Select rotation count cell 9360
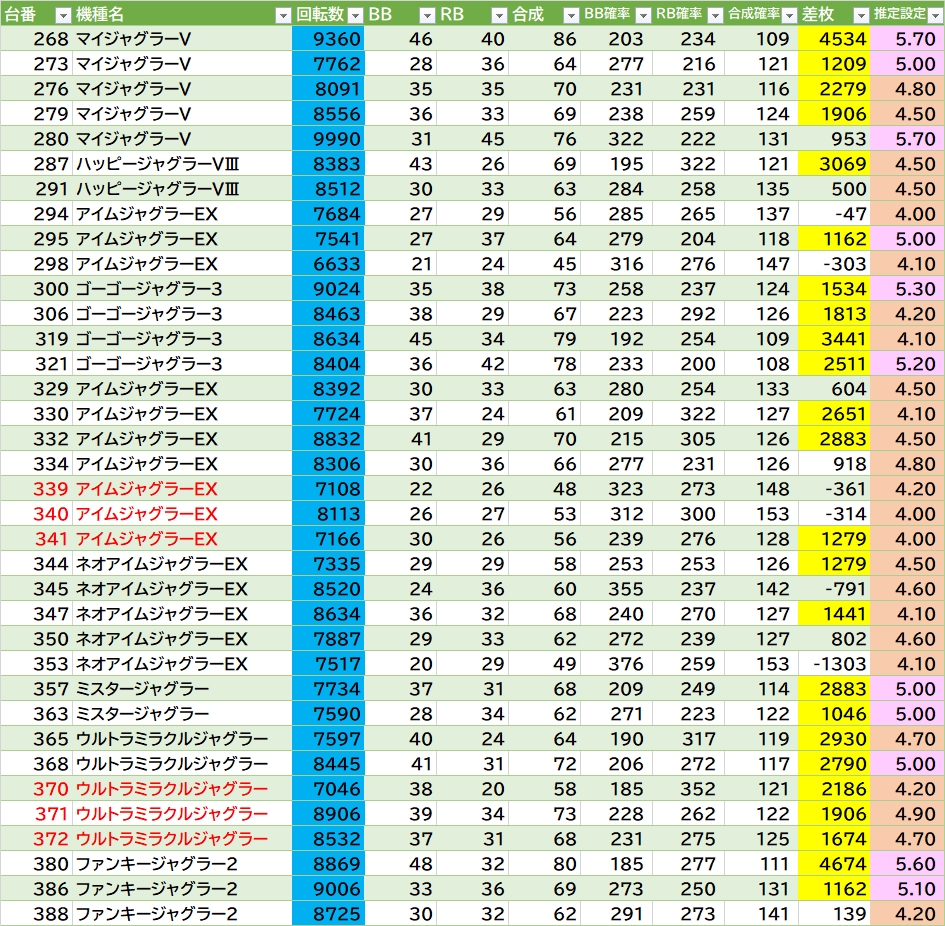The width and height of the screenshot is (945, 926). click(x=328, y=39)
